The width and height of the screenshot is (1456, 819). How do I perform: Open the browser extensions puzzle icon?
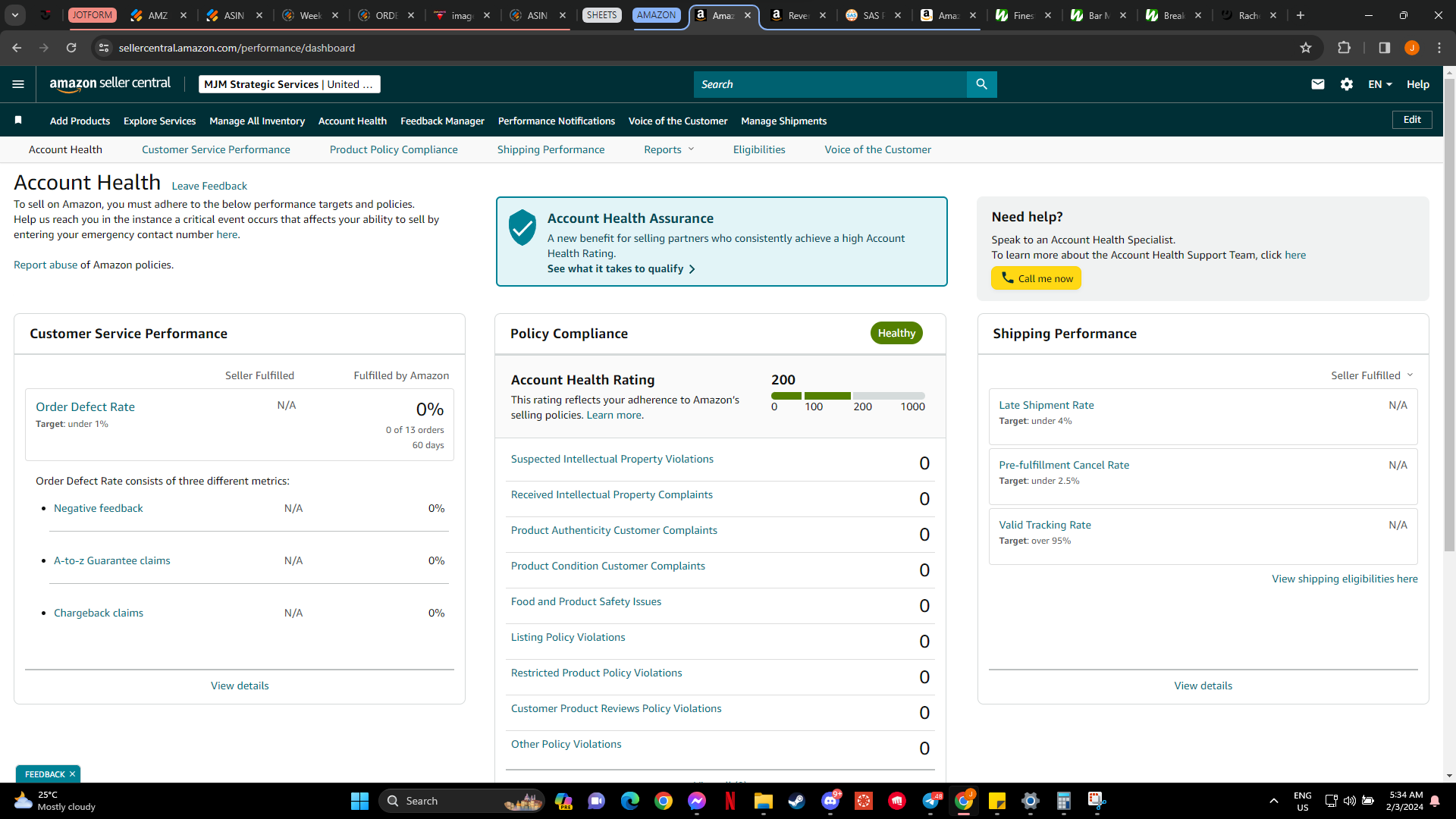click(1345, 48)
